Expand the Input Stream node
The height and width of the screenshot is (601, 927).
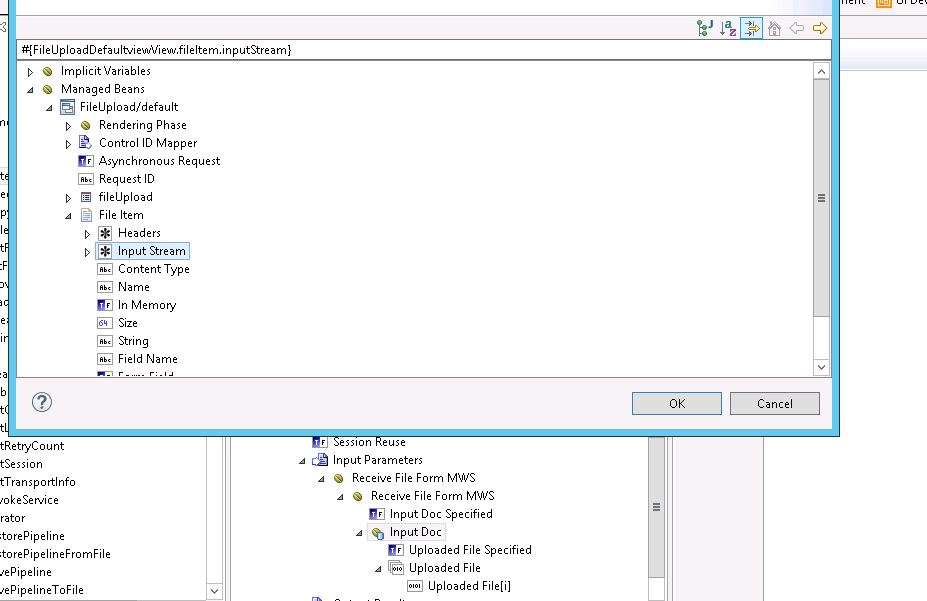[87, 252]
